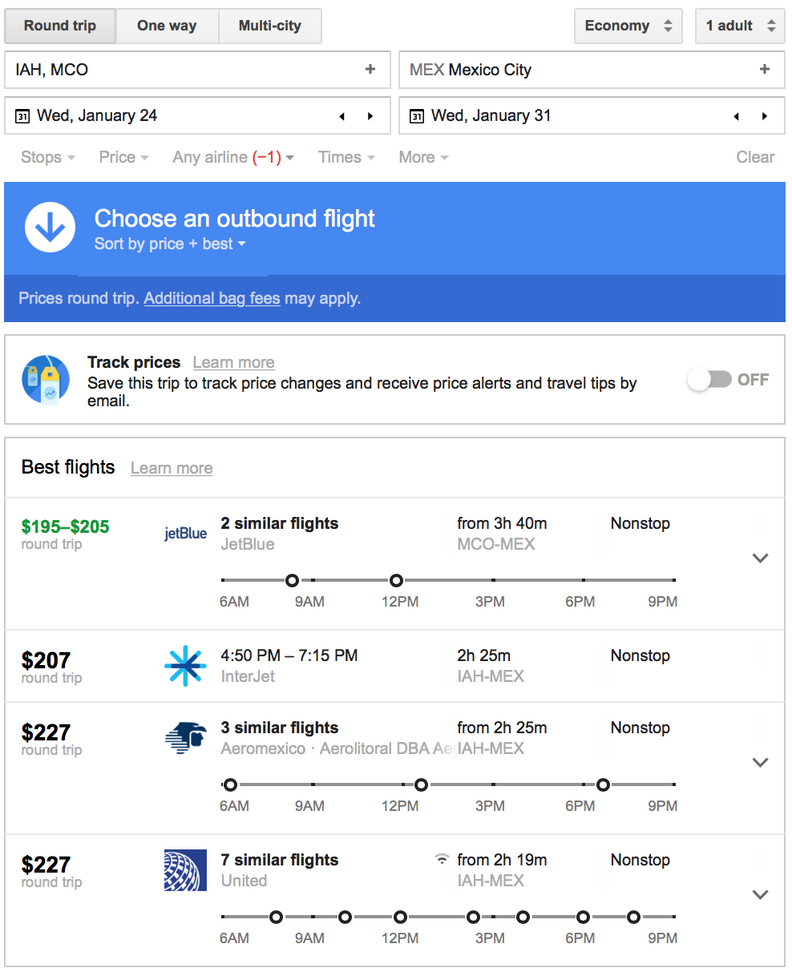Click the InterJet airline logo
The width and height of the screenshot is (792, 976).
coord(185,666)
